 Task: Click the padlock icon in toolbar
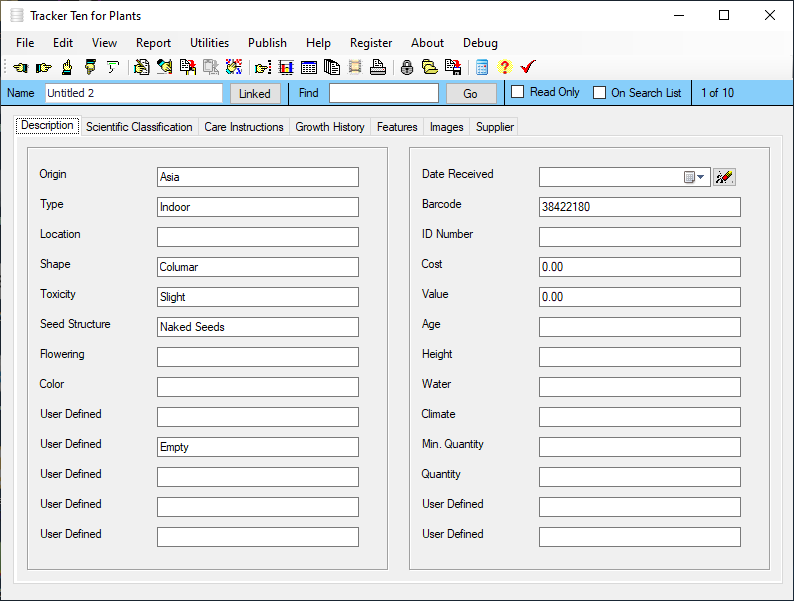click(x=407, y=68)
